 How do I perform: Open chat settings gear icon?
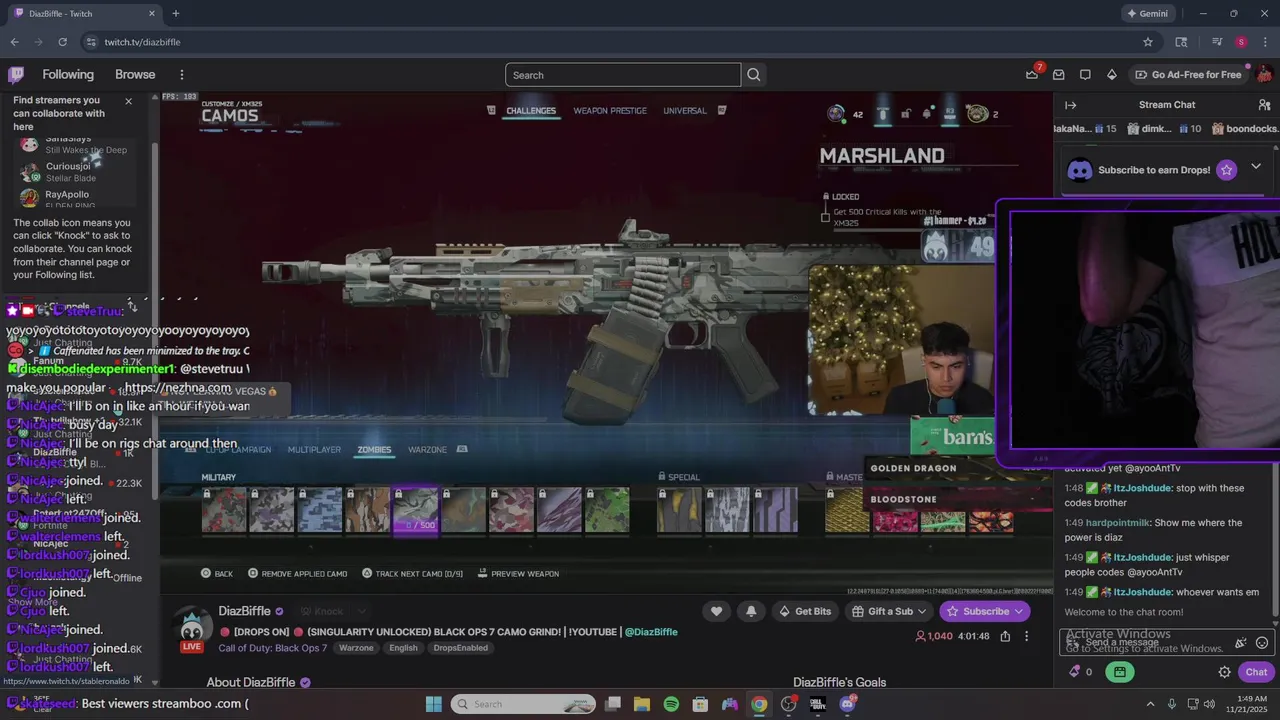click(x=1224, y=672)
